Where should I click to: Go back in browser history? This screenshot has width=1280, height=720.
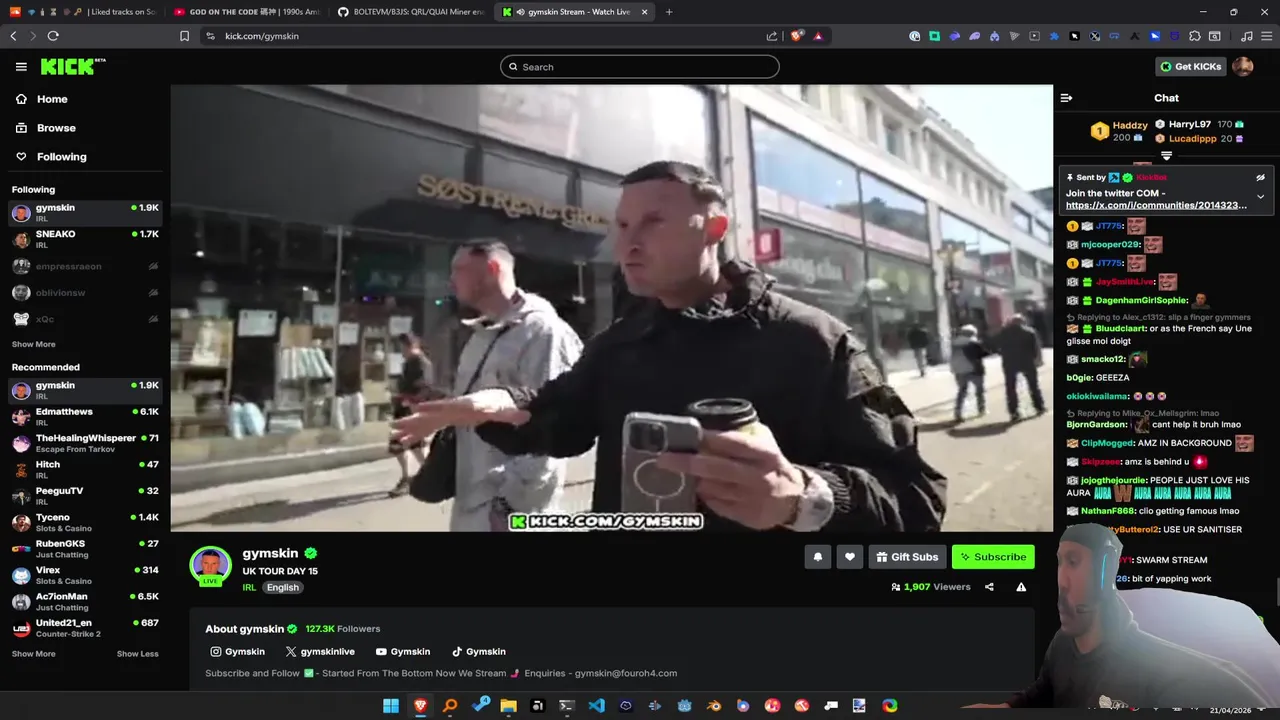[x=13, y=36]
